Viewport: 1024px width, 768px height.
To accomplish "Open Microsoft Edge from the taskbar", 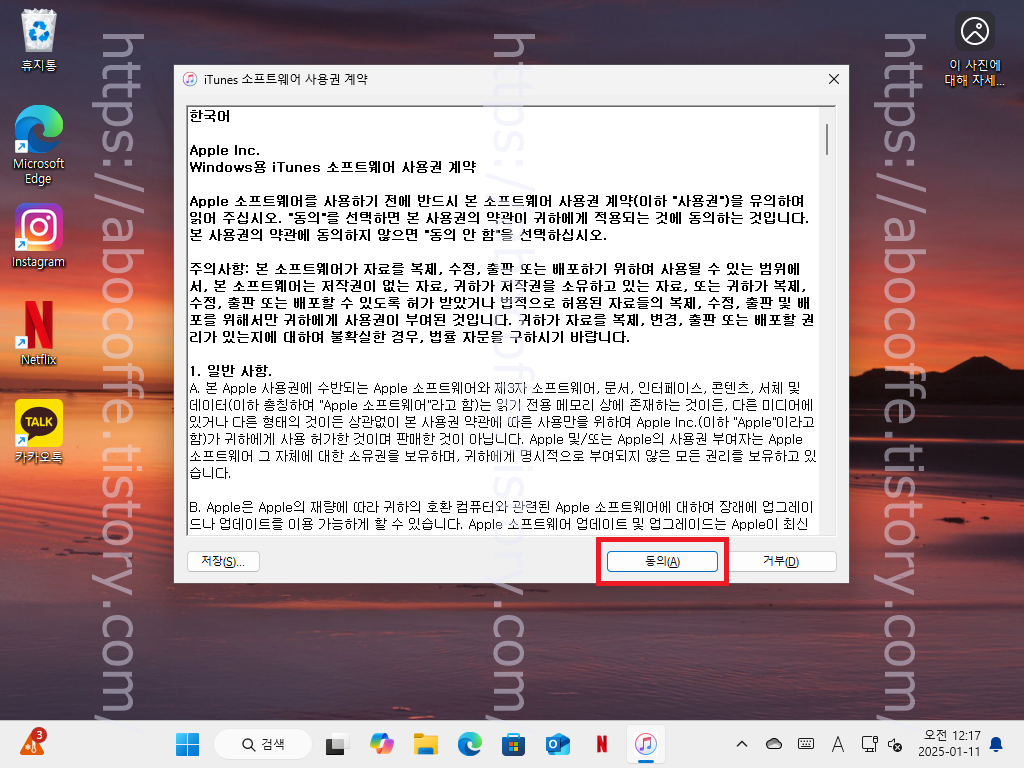I will point(470,744).
